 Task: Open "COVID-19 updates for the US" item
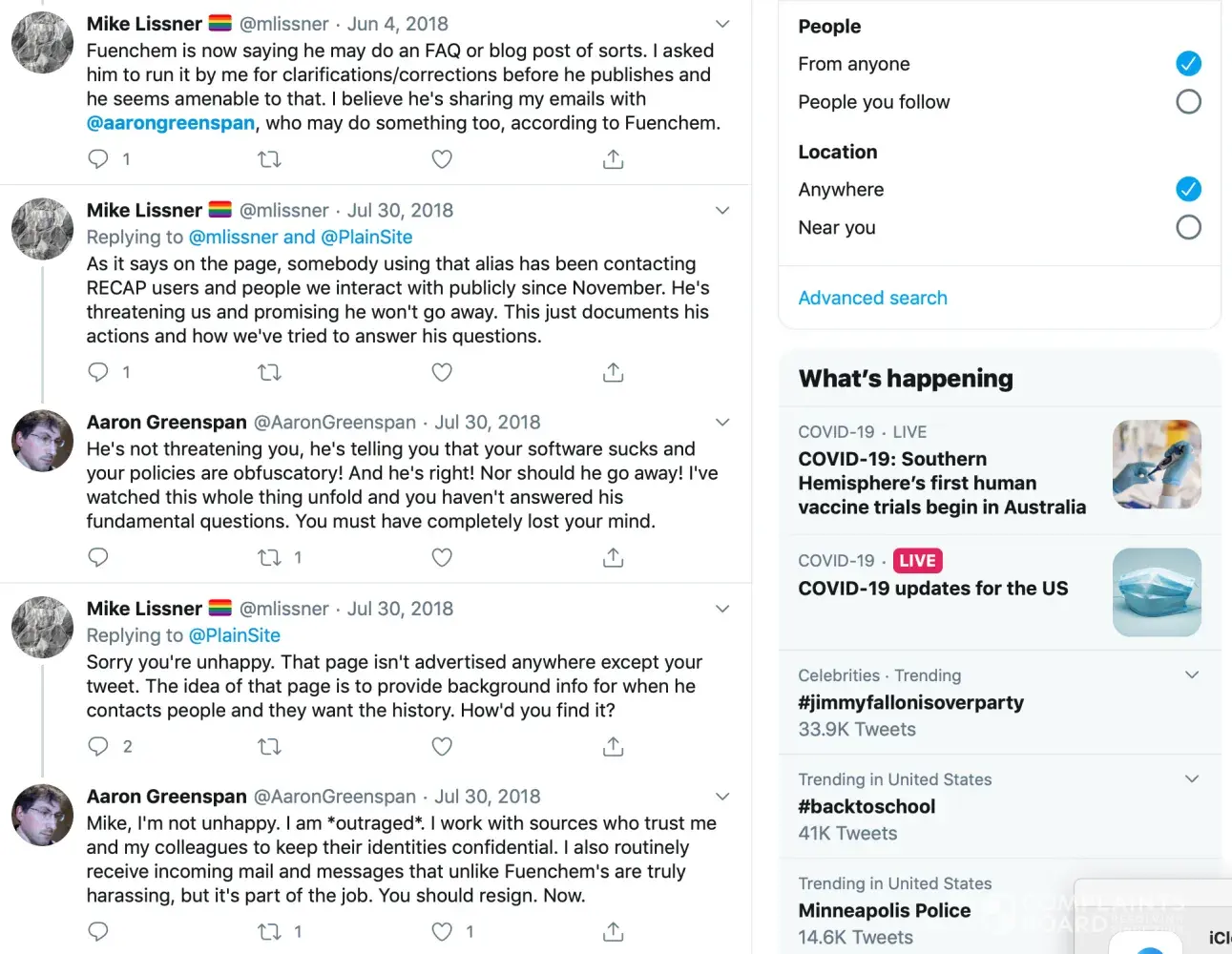click(932, 589)
